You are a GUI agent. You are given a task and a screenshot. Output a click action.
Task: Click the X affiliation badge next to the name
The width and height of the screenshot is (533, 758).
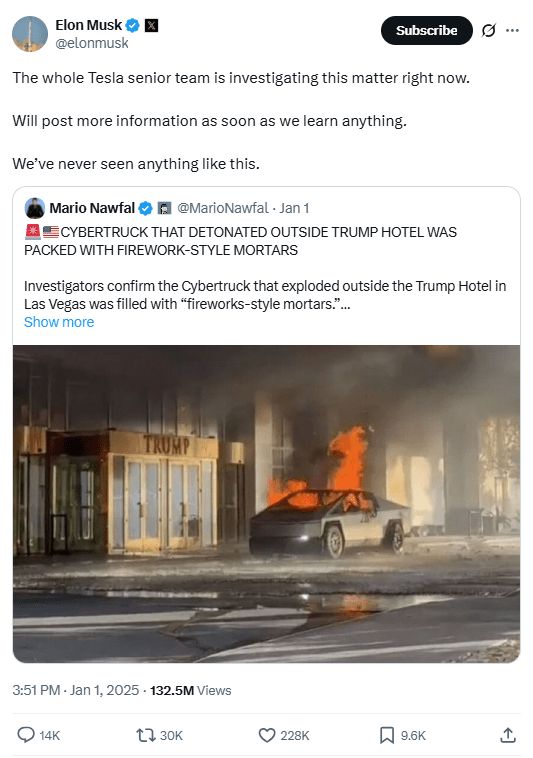(x=152, y=25)
